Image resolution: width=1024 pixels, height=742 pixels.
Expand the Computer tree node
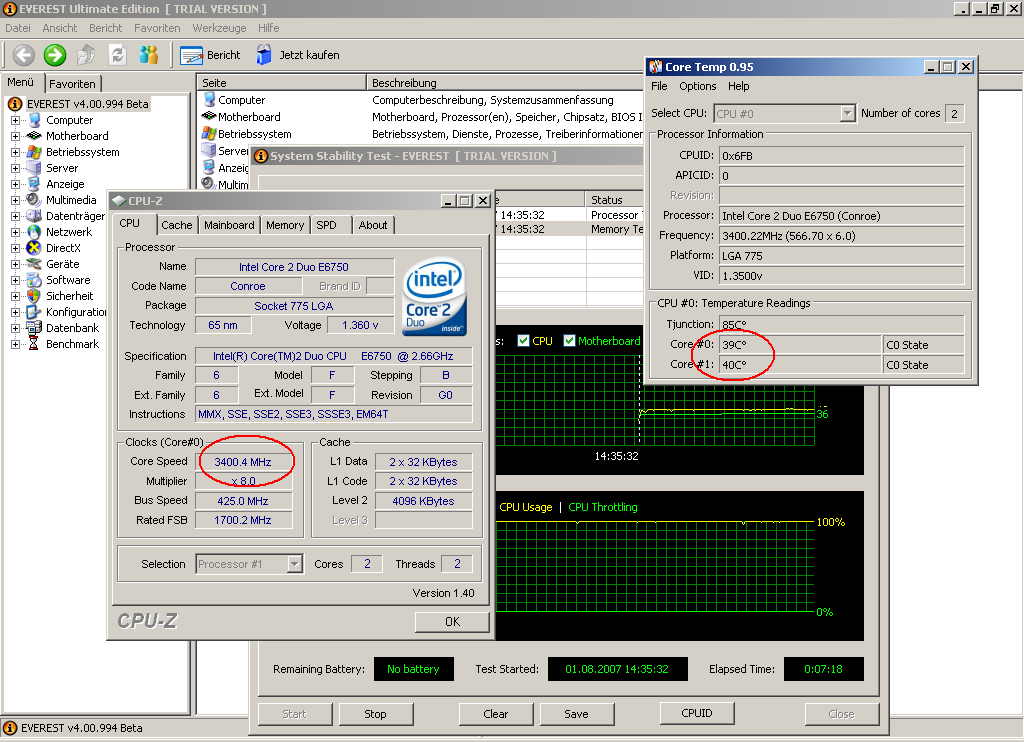coord(15,120)
